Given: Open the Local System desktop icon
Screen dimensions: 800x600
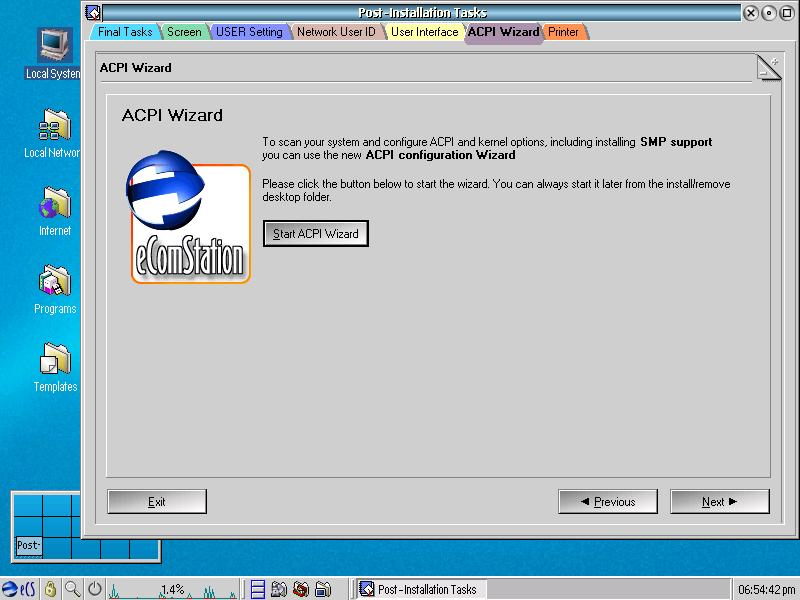Looking at the screenshot, I should click(54, 54).
